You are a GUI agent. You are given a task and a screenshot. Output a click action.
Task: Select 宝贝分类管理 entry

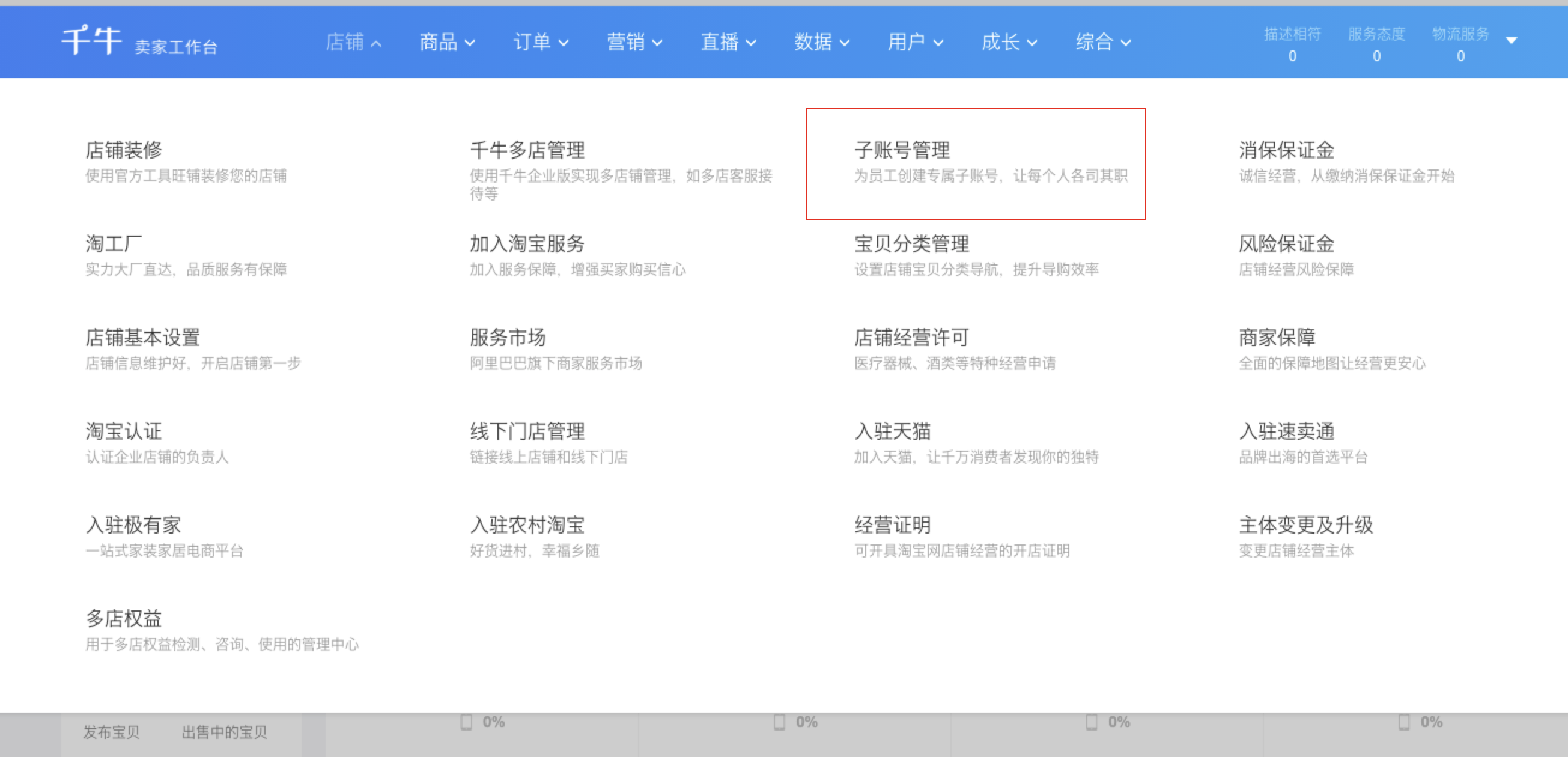click(x=911, y=243)
